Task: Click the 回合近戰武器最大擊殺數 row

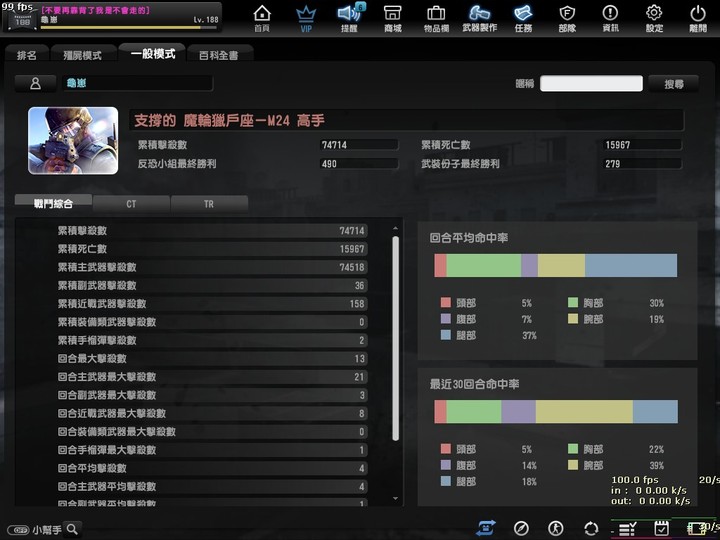Action: click(211, 413)
